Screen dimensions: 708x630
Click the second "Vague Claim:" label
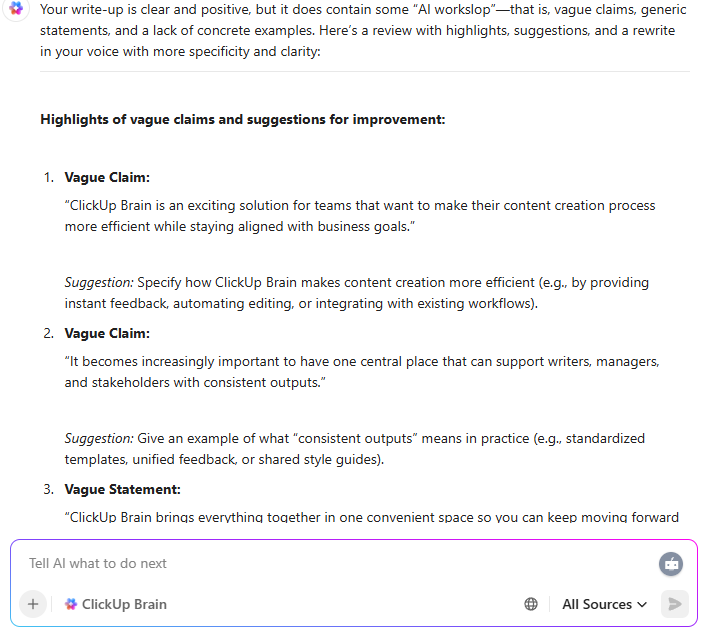pos(107,333)
